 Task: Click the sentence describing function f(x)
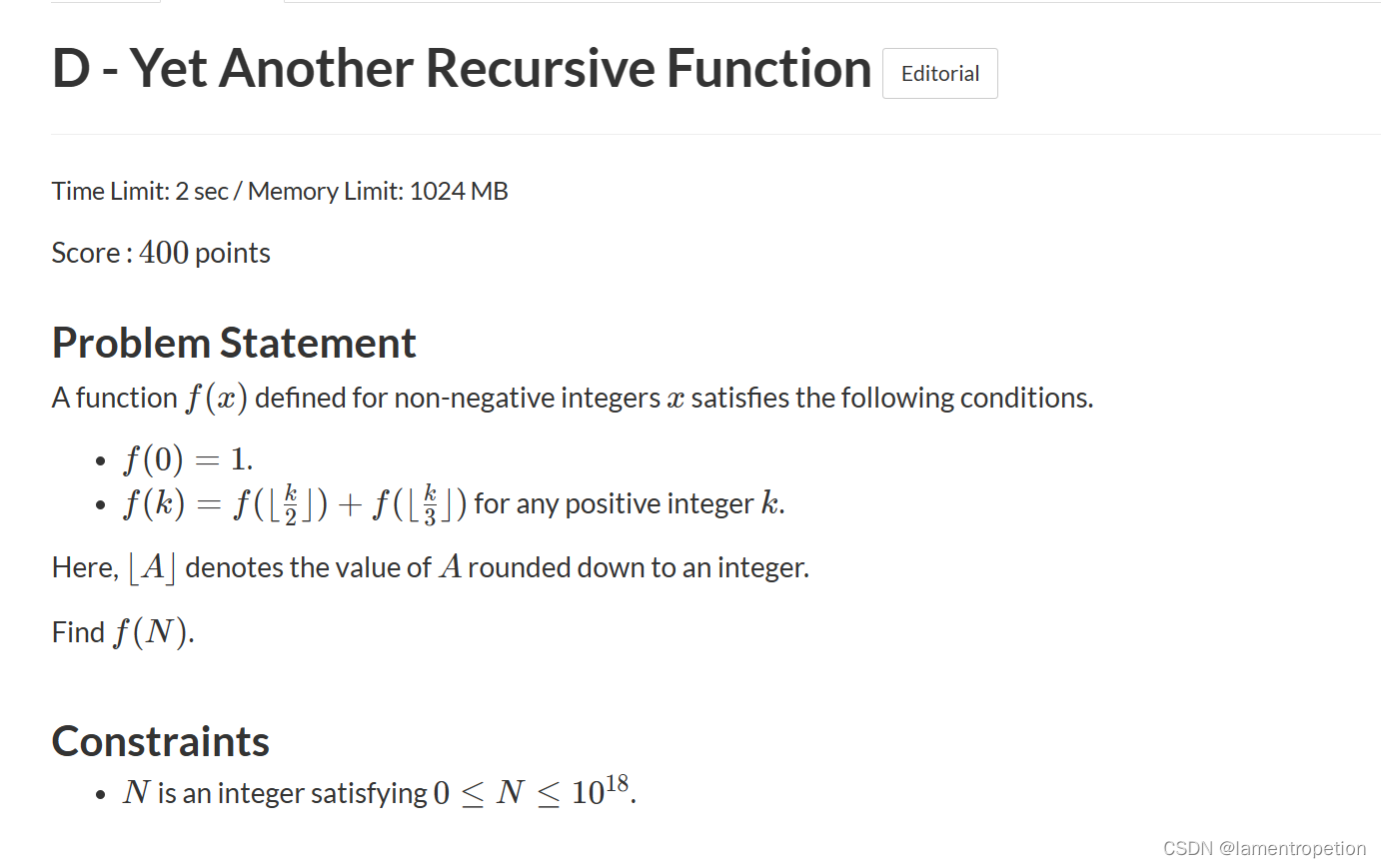coord(572,397)
